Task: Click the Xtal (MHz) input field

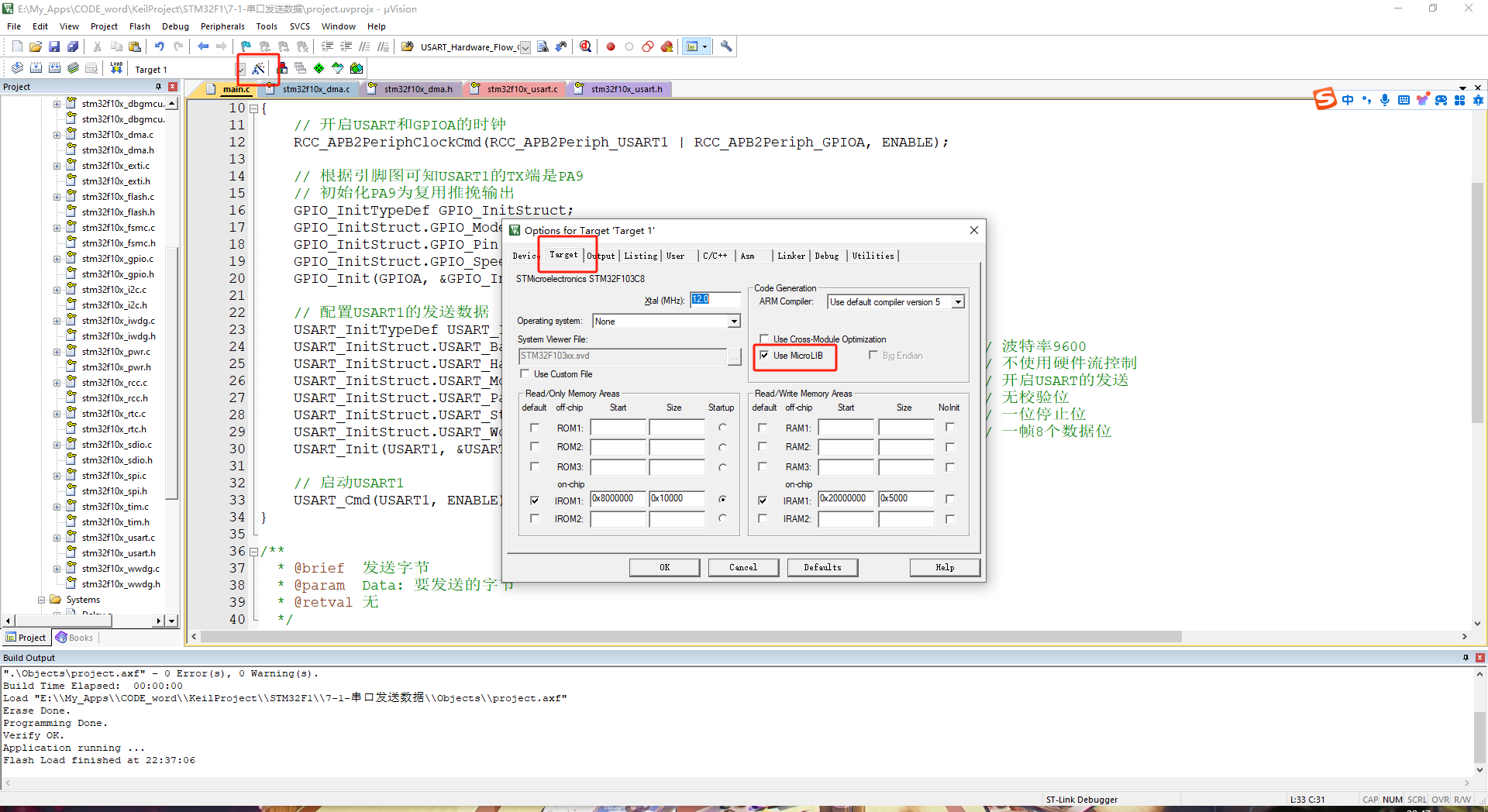Action: tap(715, 300)
